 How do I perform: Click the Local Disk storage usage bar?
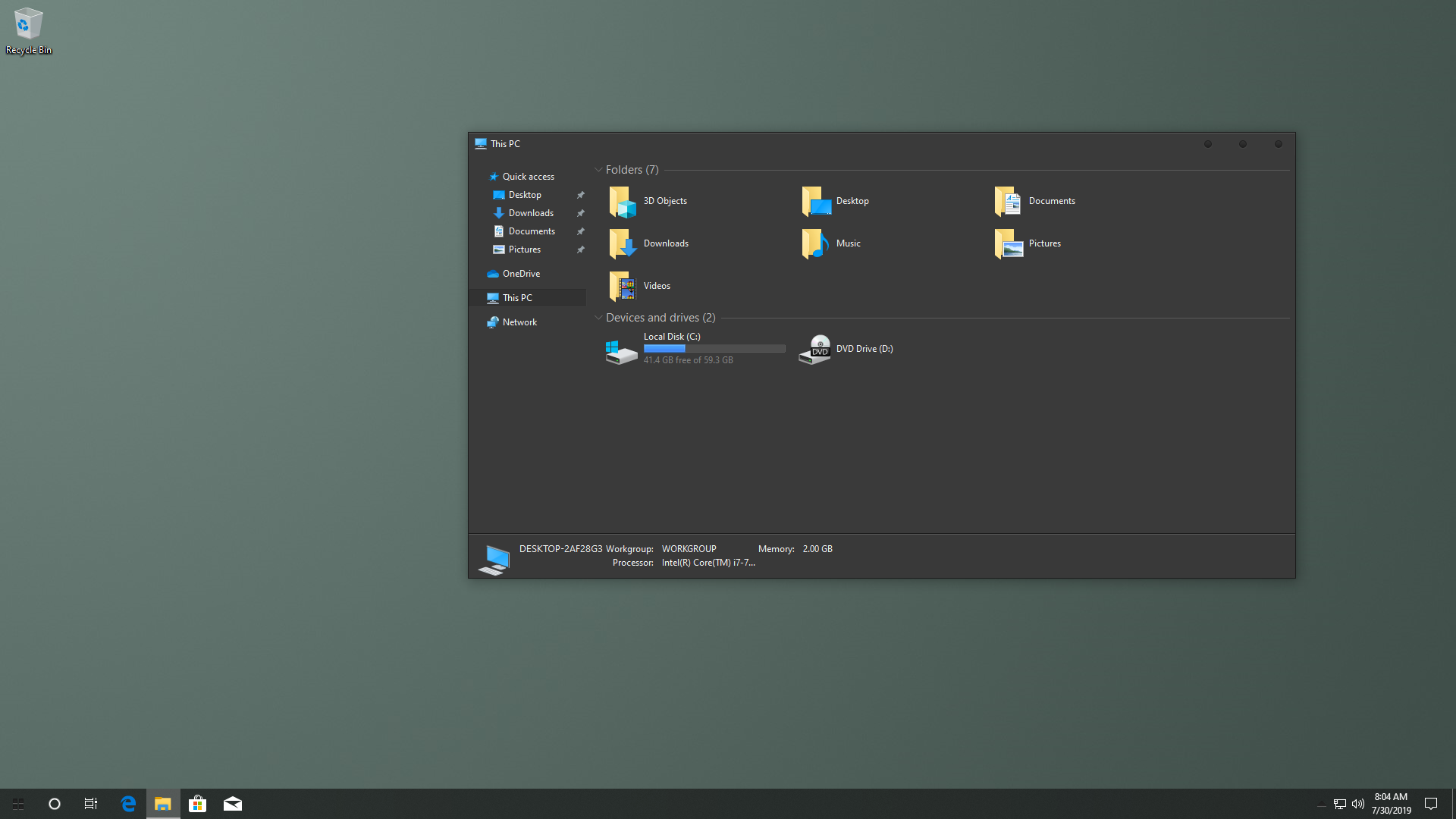714,349
